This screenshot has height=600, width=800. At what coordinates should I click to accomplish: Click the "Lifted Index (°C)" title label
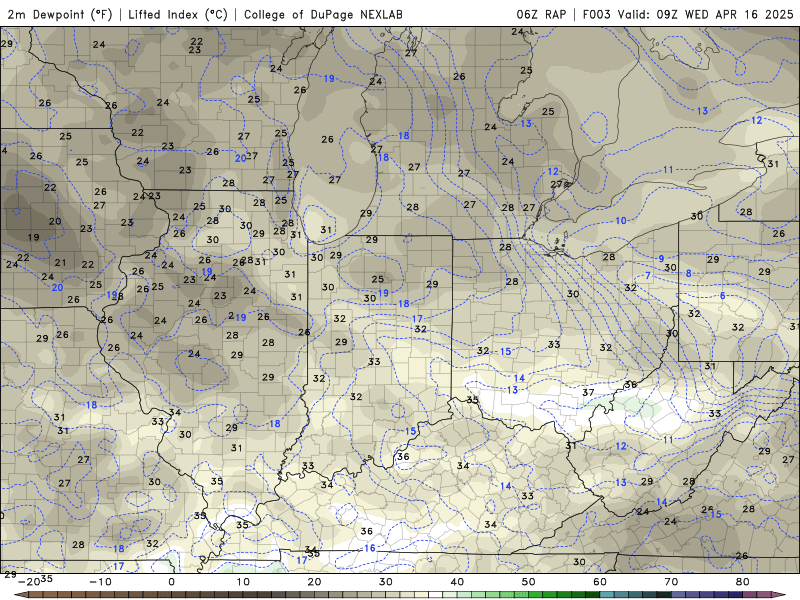(x=178, y=14)
